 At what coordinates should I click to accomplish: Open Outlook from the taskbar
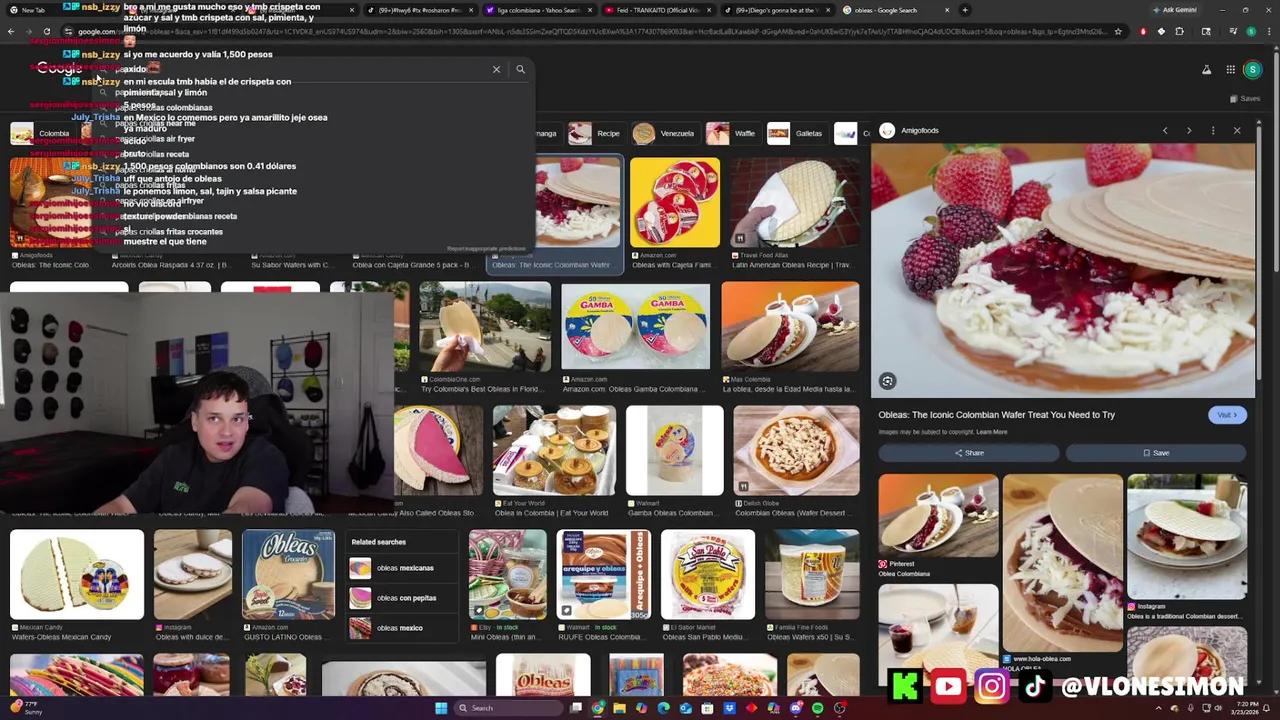pyautogui.click(x=685, y=708)
